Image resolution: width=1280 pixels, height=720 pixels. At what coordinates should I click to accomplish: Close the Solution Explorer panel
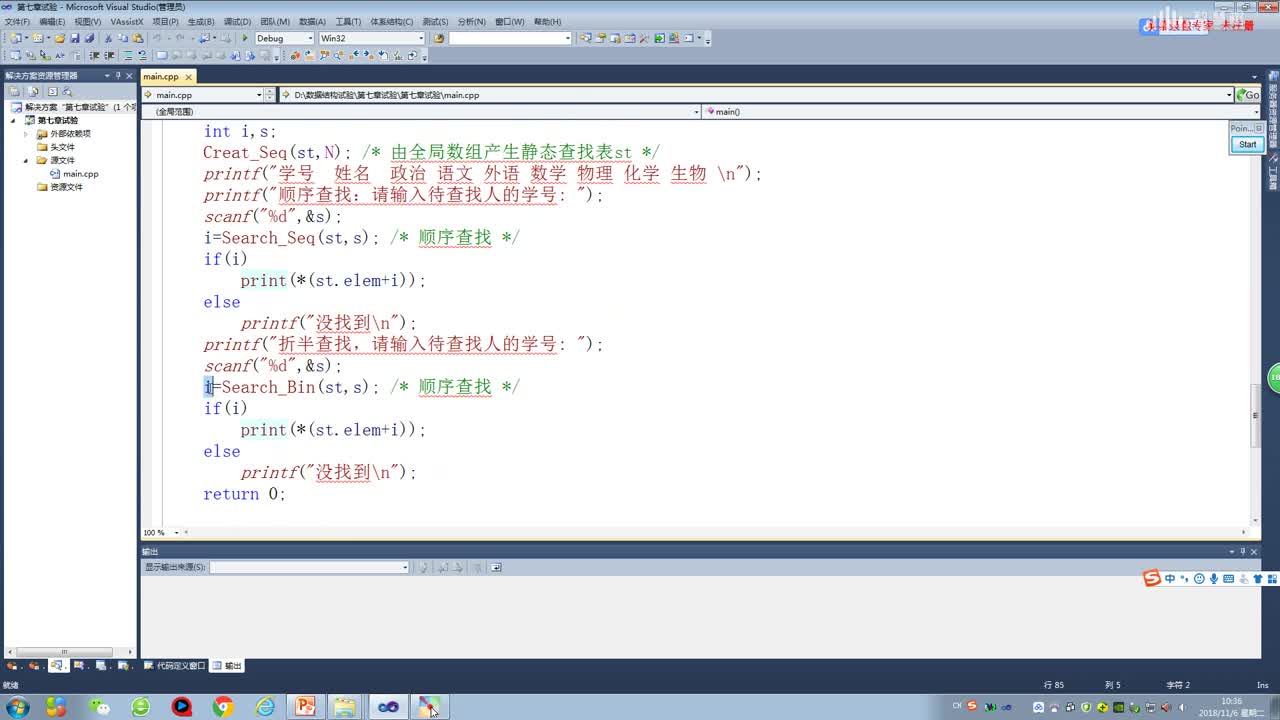tap(130, 75)
